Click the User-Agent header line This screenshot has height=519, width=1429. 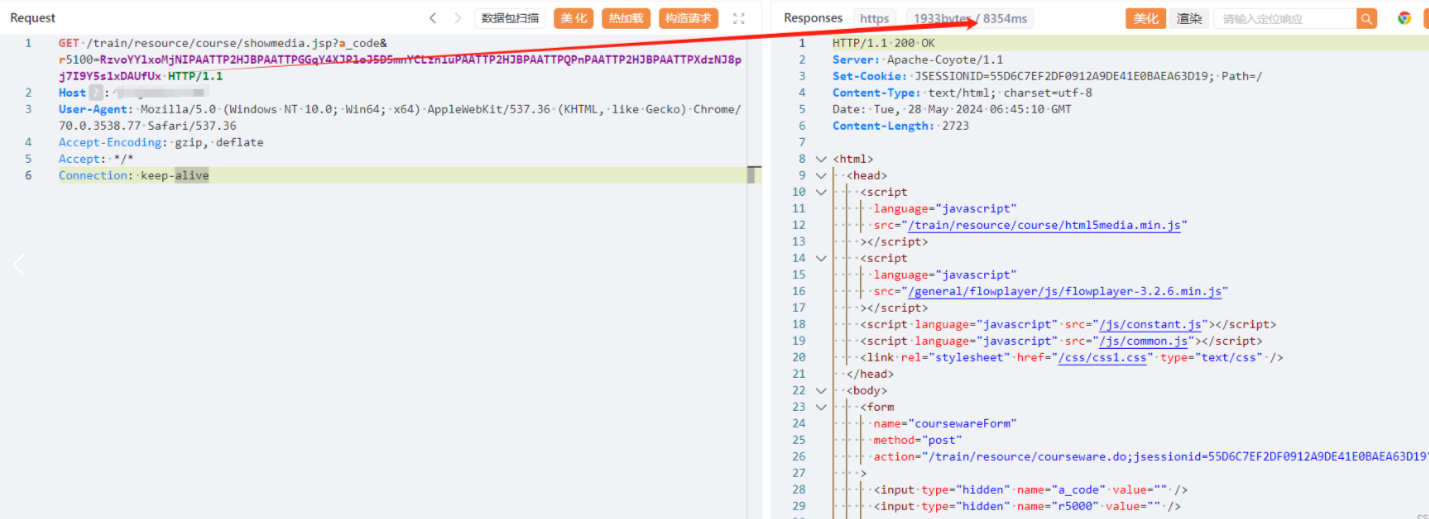point(400,117)
